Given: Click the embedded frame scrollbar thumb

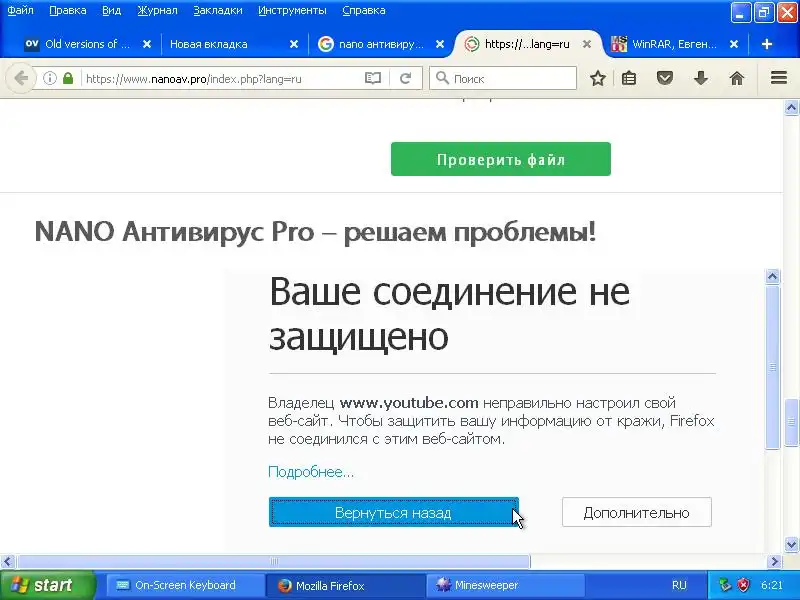Looking at the screenshot, I should [x=772, y=367].
